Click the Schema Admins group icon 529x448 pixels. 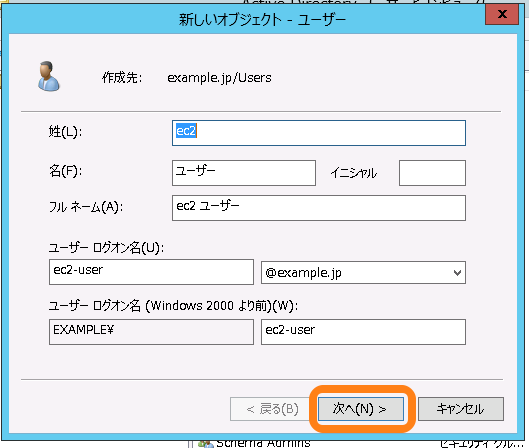[x=206, y=445]
